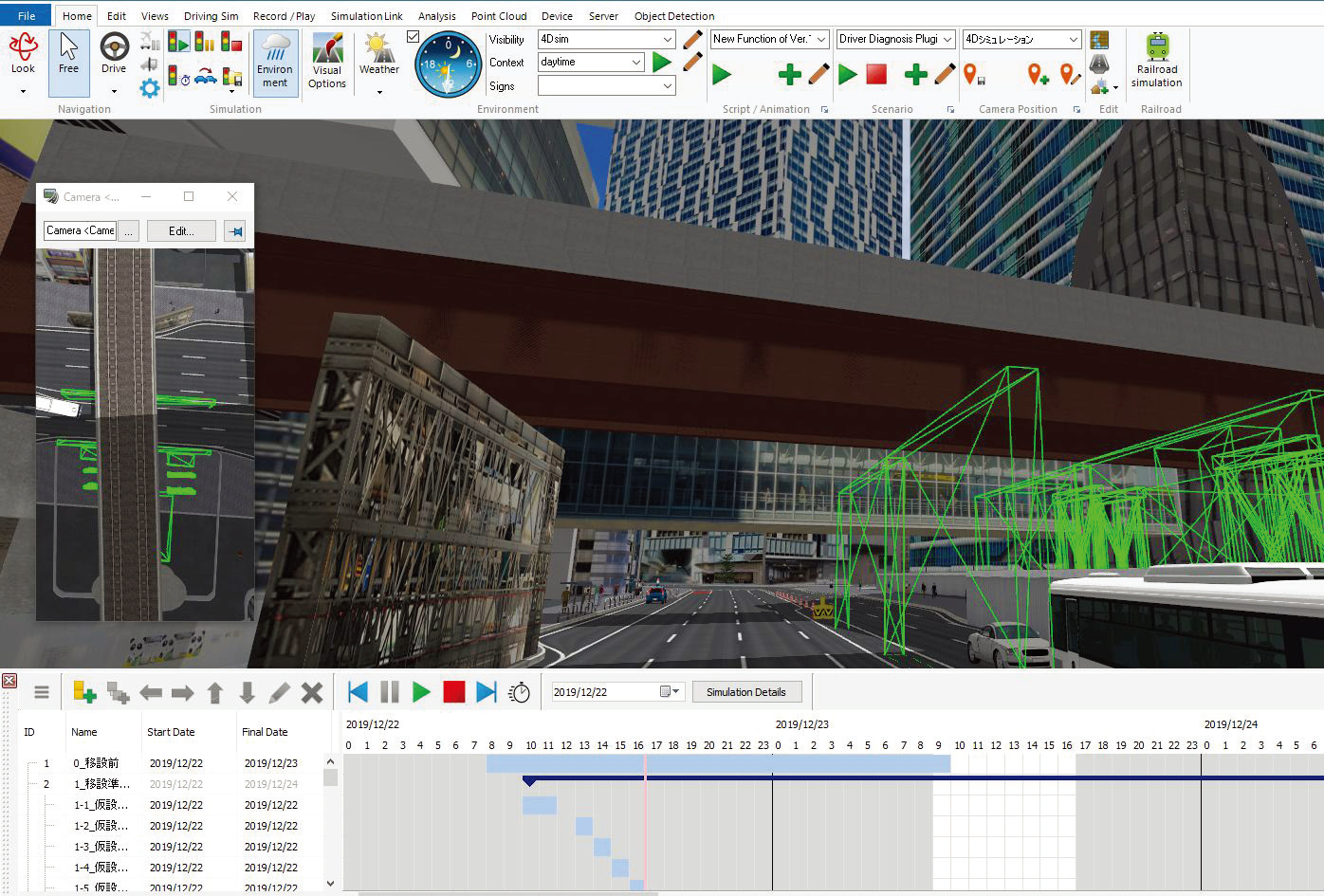The width and height of the screenshot is (1324, 896).
Task: Open the Driver Diagnosis Plugin scenario dropdown
Action: 895,39
